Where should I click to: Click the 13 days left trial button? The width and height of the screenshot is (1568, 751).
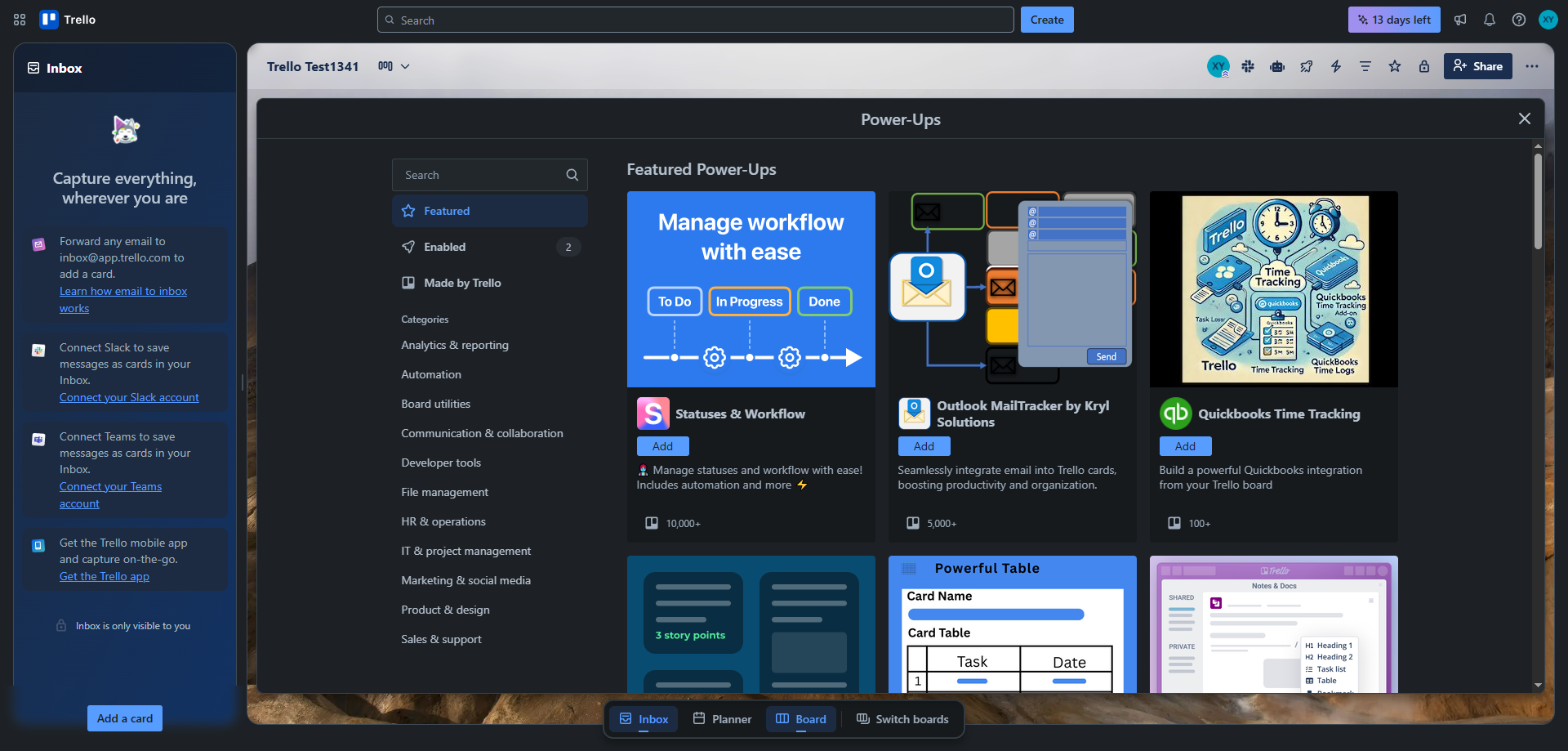click(1394, 20)
